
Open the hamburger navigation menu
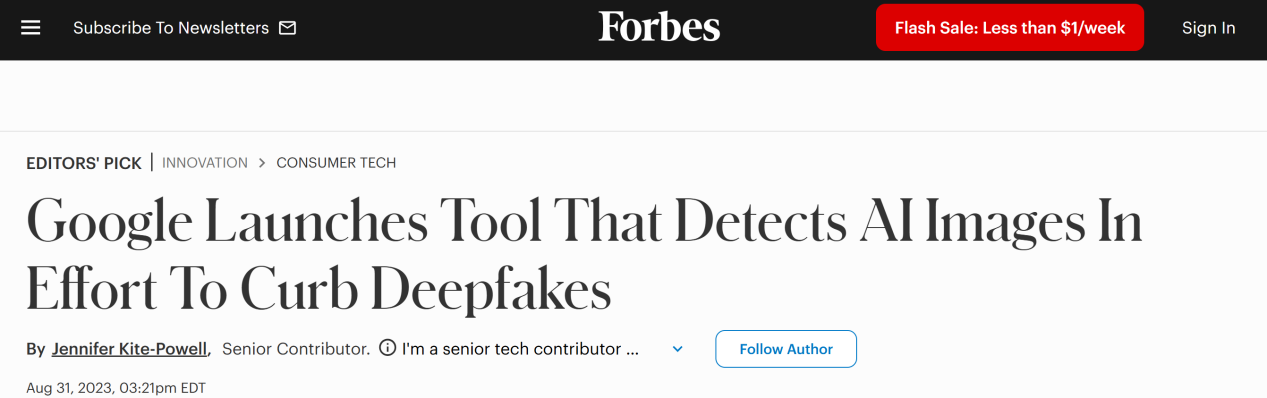tap(31, 28)
